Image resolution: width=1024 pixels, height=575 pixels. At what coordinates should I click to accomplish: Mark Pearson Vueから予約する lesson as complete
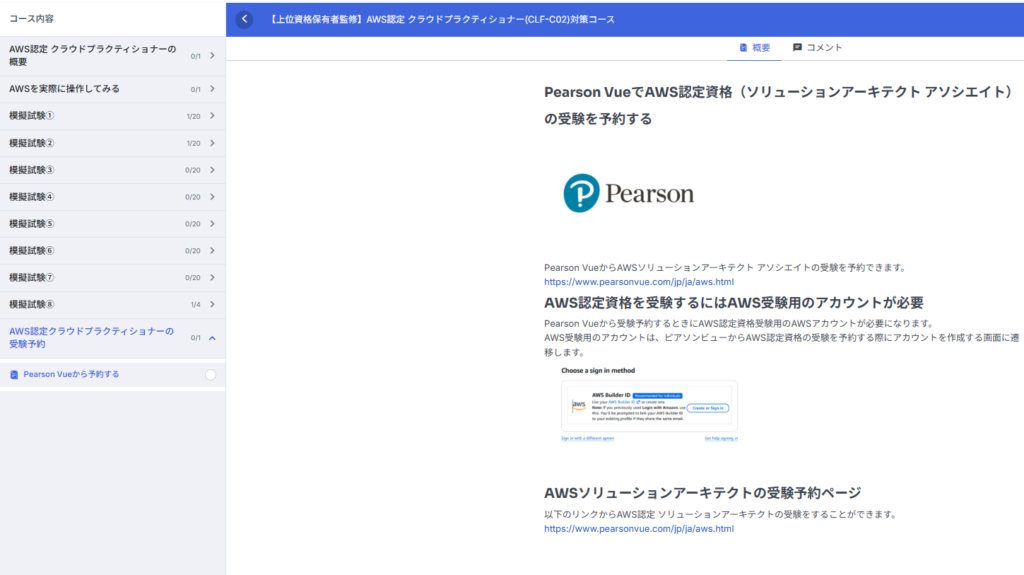click(x=210, y=375)
